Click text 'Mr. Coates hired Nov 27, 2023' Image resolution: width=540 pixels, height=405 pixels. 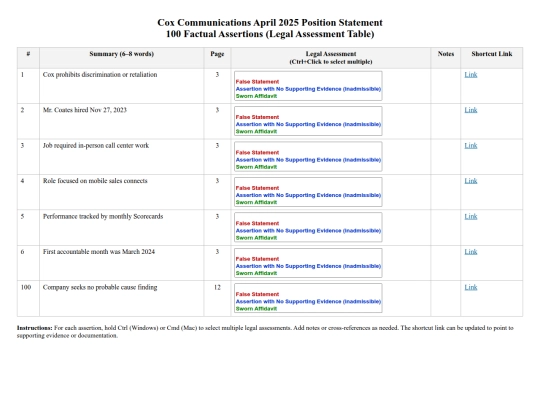click(x=85, y=110)
